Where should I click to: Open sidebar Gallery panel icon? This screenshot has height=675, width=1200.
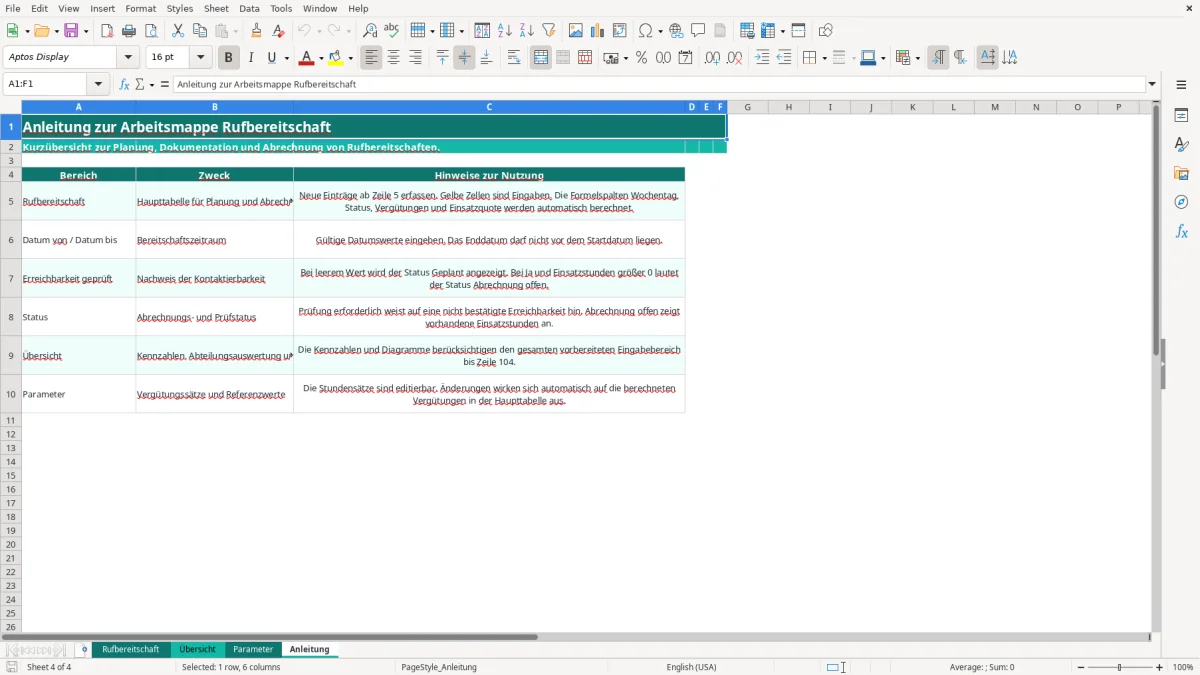click(x=1181, y=173)
